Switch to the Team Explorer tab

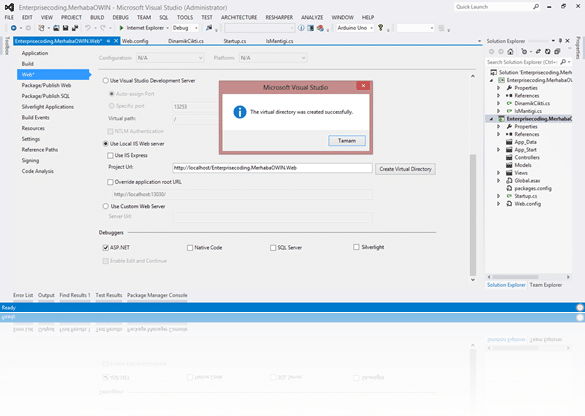click(x=546, y=285)
